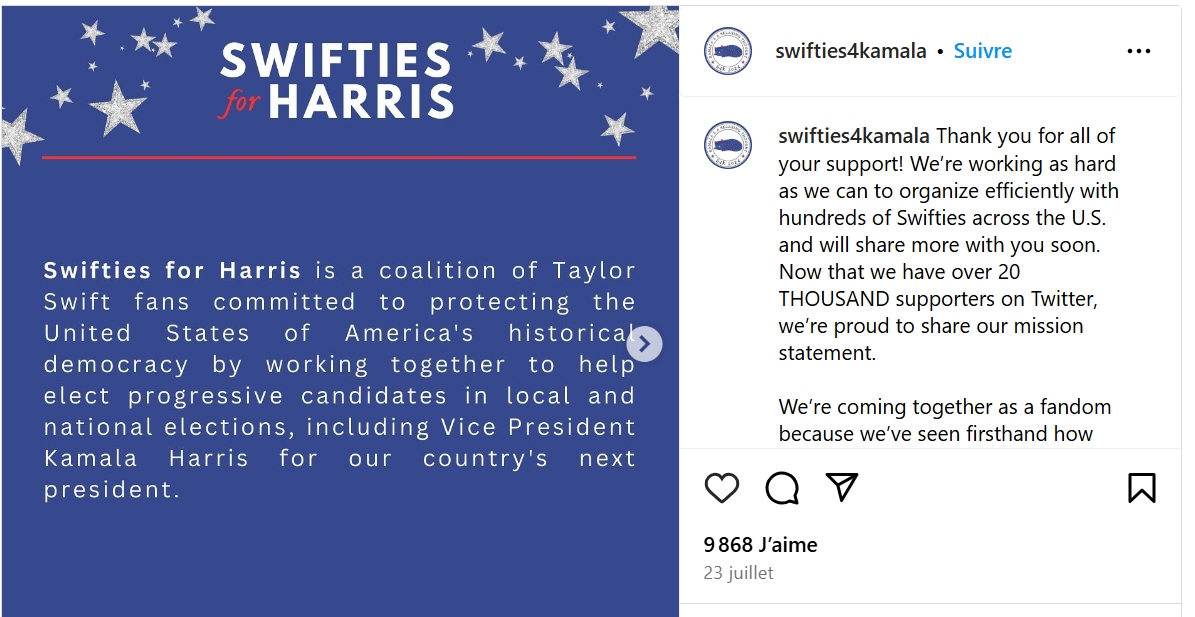This screenshot has height=617, width=1195.
Task: Open the swifties4kamala username in the header
Action: coord(850,51)
